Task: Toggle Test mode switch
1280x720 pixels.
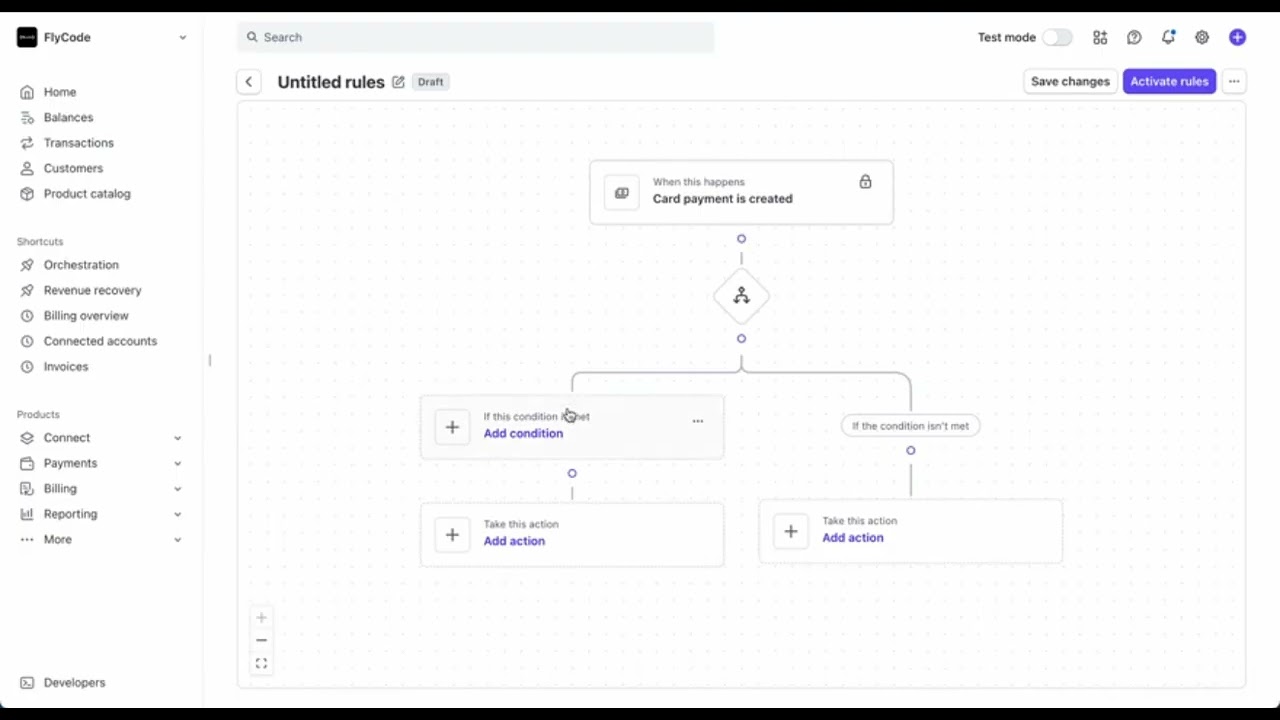Action: tap(1057, 37)
